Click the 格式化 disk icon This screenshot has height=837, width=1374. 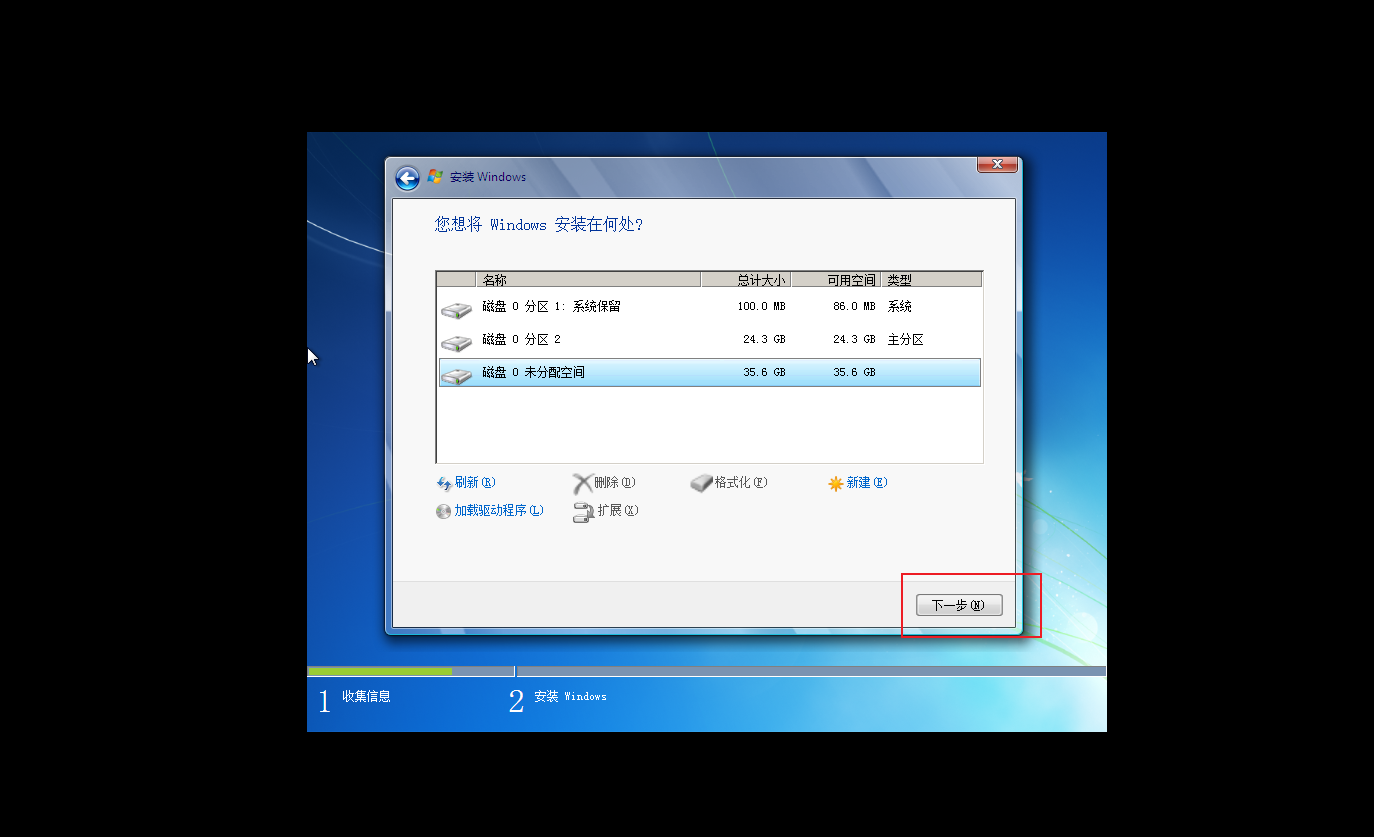pyautogui.click(x=701, y=483)
